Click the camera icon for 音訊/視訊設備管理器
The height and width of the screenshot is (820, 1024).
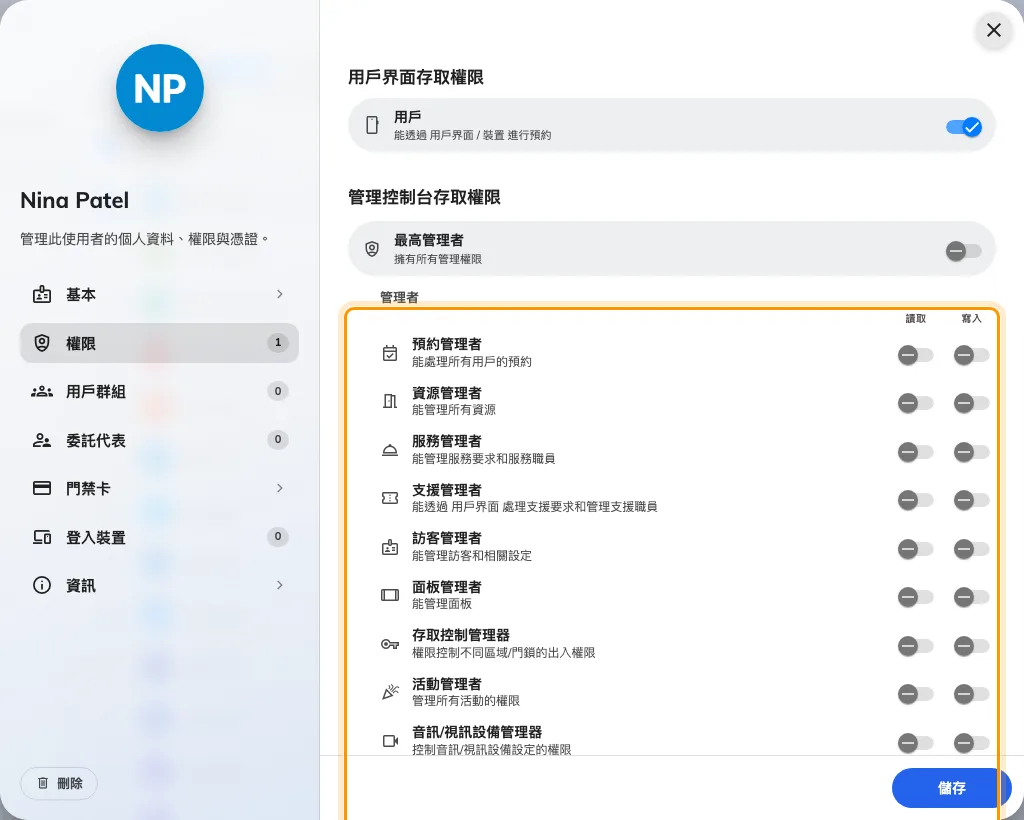click(x=391, y=741)
